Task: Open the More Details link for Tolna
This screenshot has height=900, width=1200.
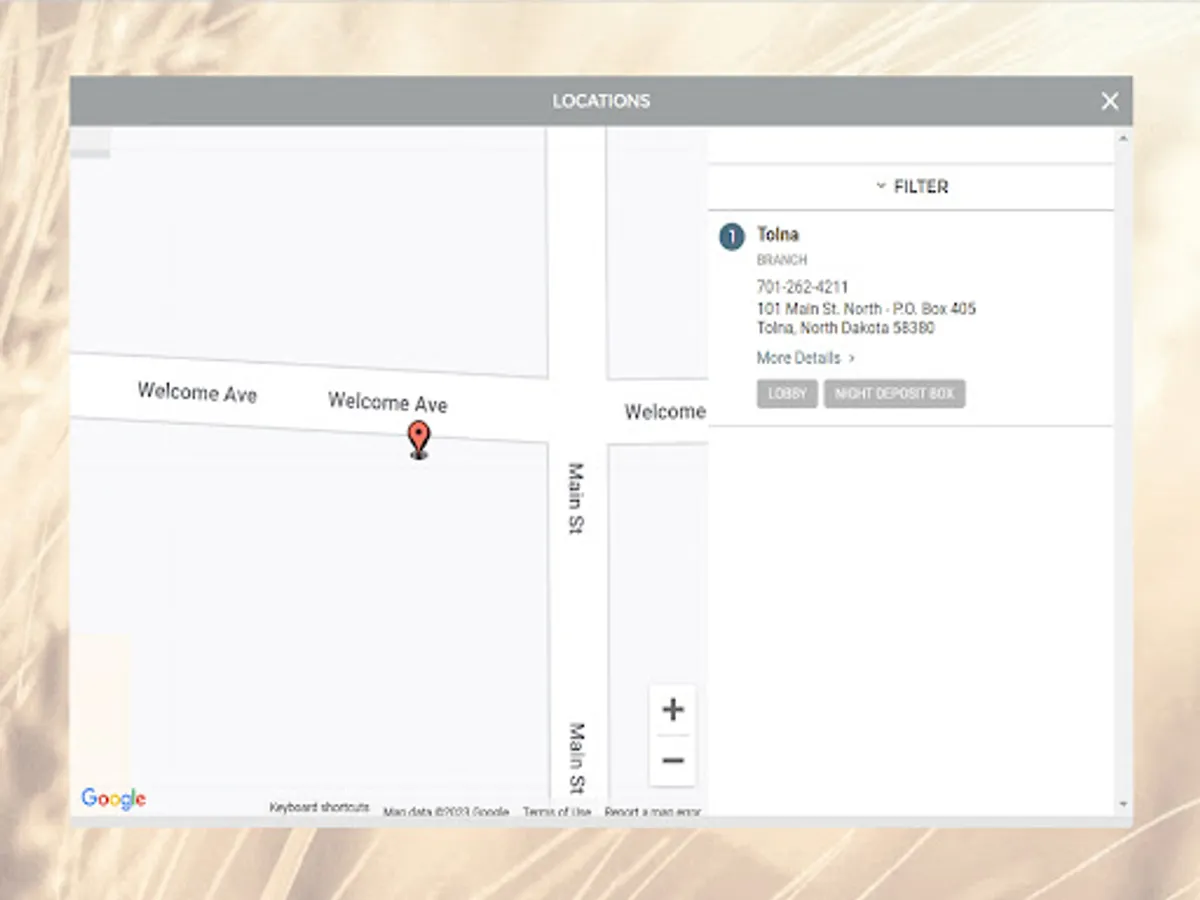Action: click(796, 358)
